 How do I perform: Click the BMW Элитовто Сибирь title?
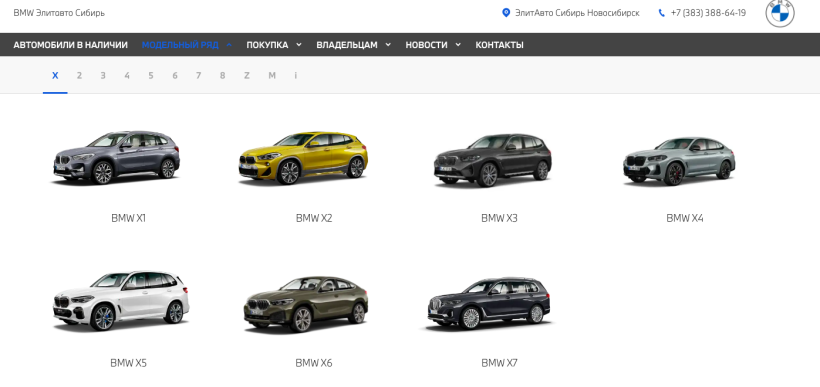[x=59, y=13]
